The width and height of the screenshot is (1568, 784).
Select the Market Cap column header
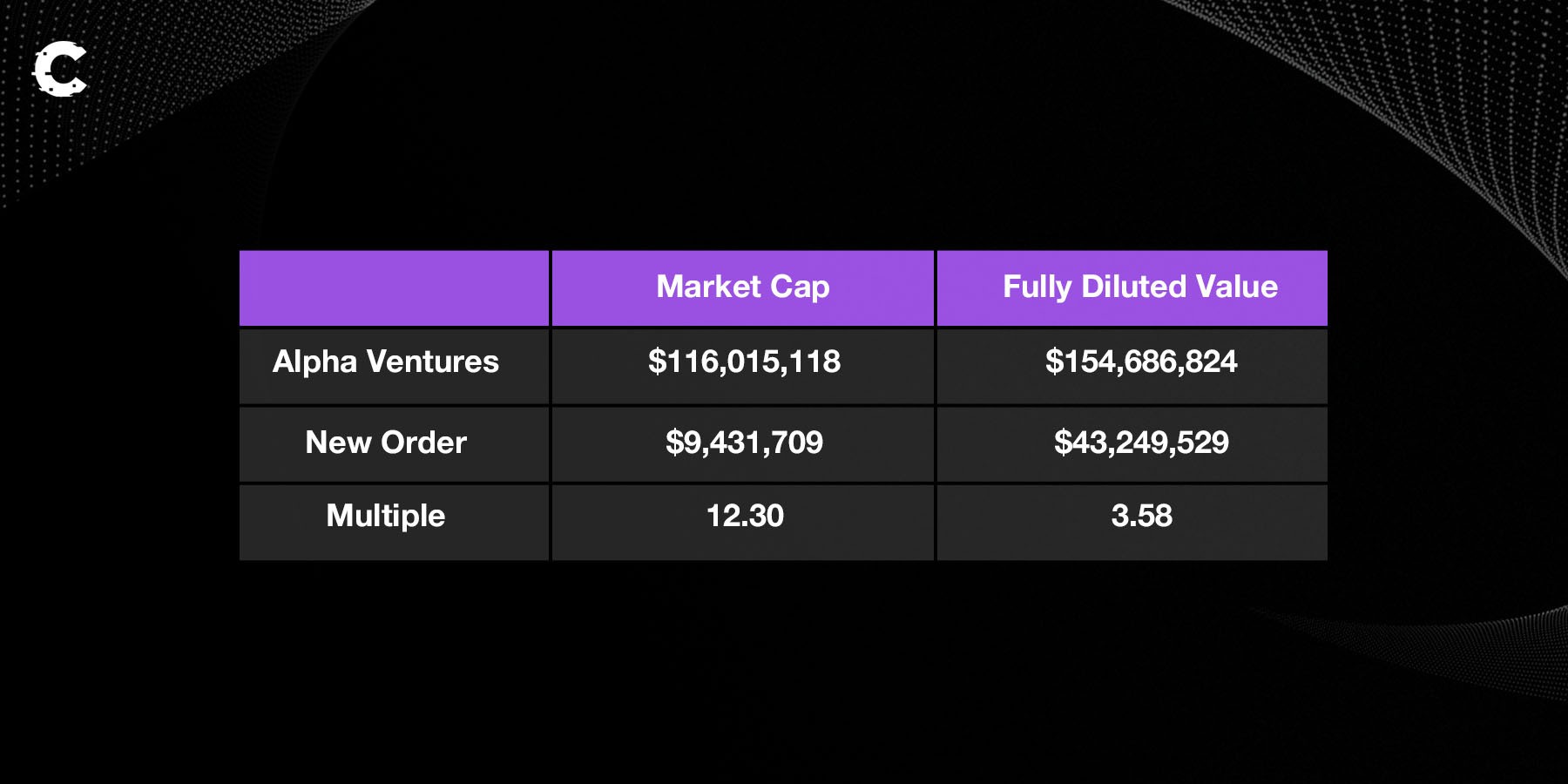[x=742, y=287]
